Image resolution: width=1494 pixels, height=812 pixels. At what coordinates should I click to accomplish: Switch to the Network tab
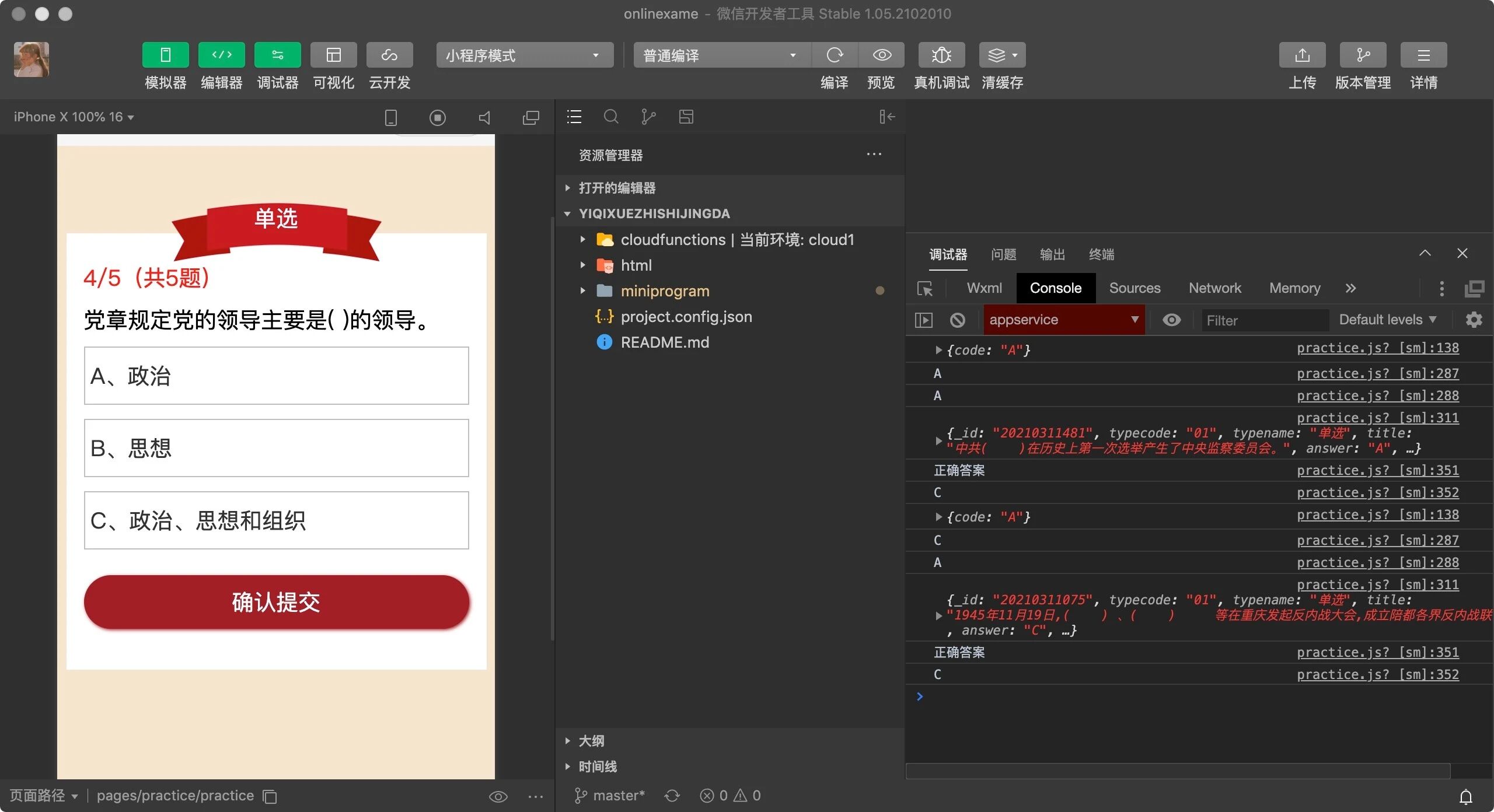[x=1214, y=288]
